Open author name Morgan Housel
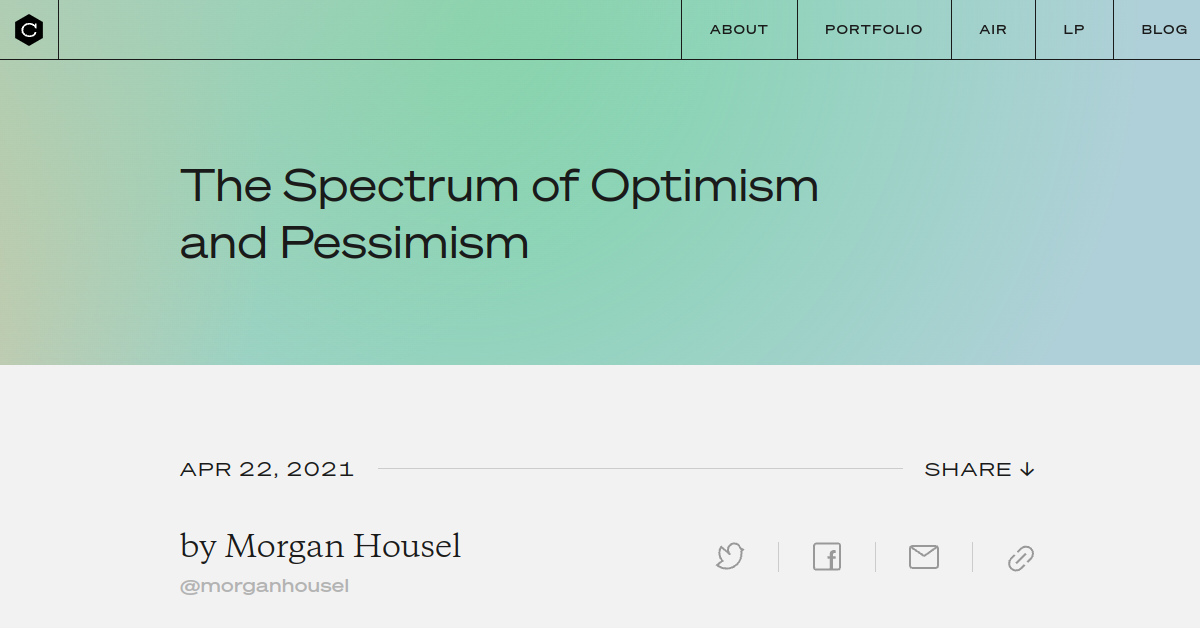The image size is (1200, 628). coord(320,546)
